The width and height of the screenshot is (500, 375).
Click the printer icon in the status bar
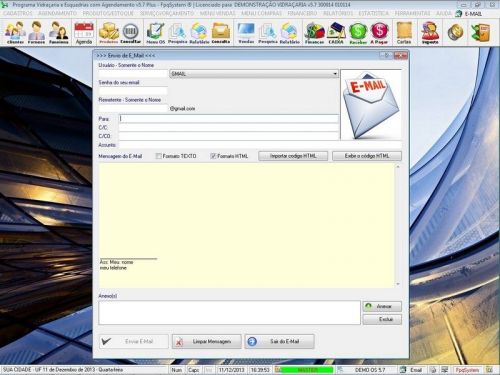(x=433, y=370)
